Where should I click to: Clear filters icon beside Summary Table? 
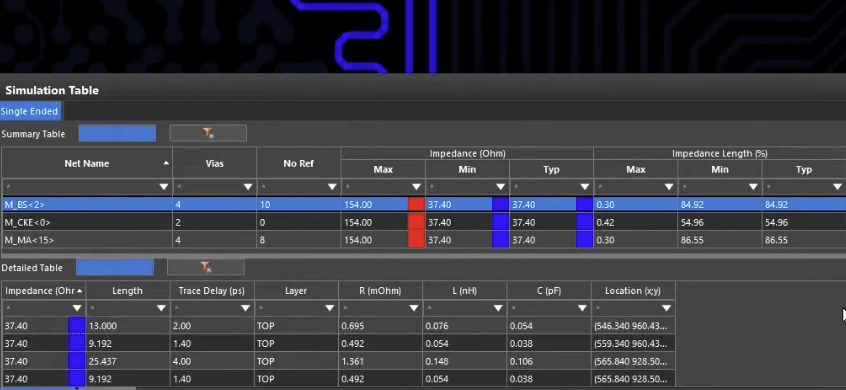[208, 133]
